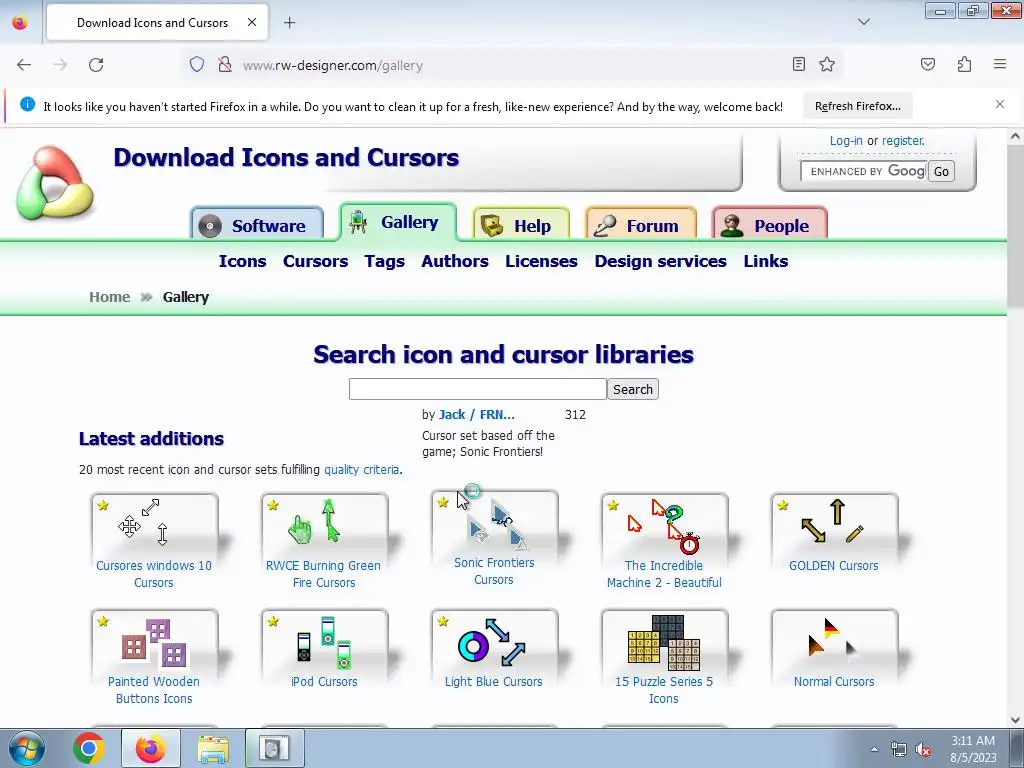Click the Search button

click(x=633, y=389)
